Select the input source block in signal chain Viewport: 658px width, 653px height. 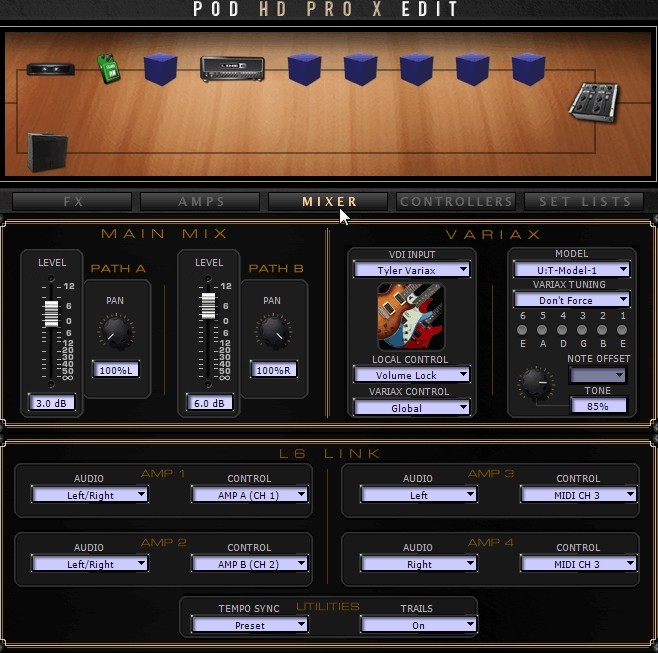(51, 69)
